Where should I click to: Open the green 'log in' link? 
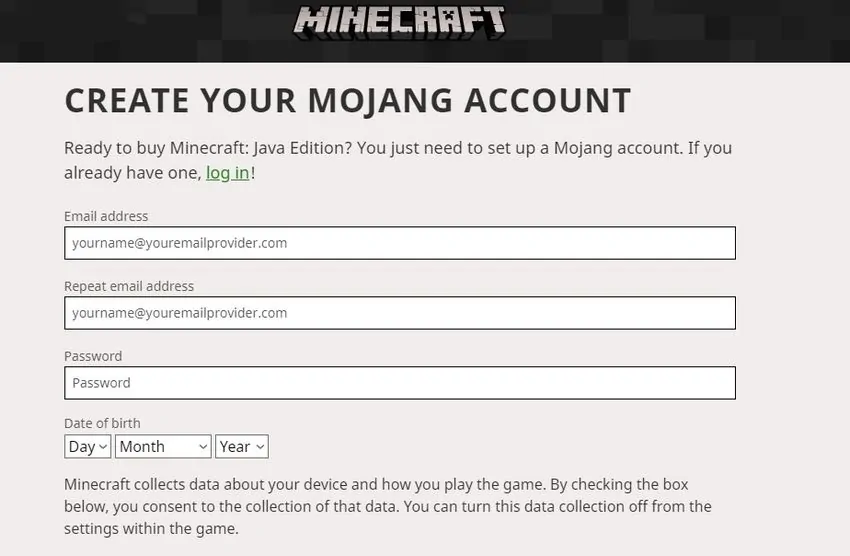click(x=228, y=173)
